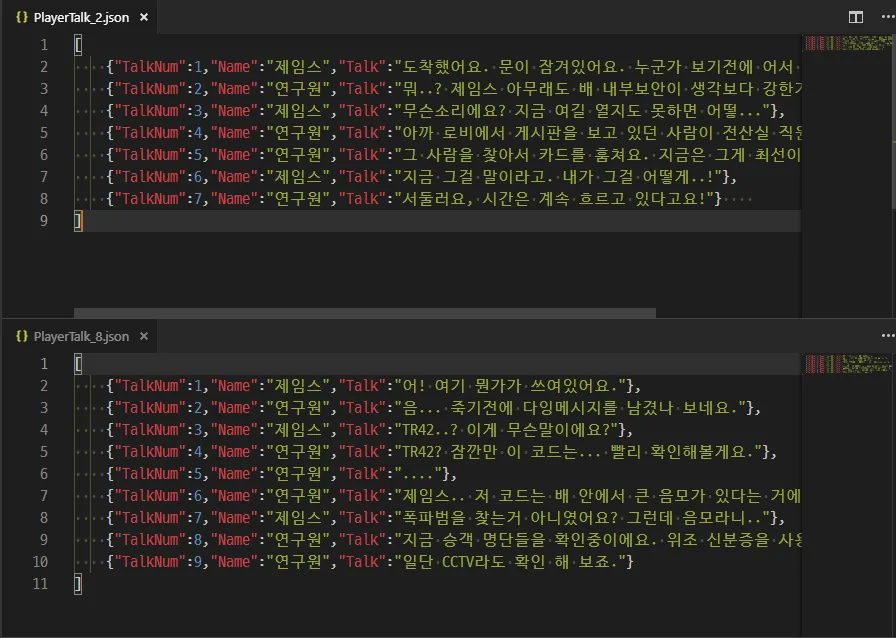Click the vertical scrollbar of the top editor
This screenshot has width=896, height=638.
tap(894, 120)
